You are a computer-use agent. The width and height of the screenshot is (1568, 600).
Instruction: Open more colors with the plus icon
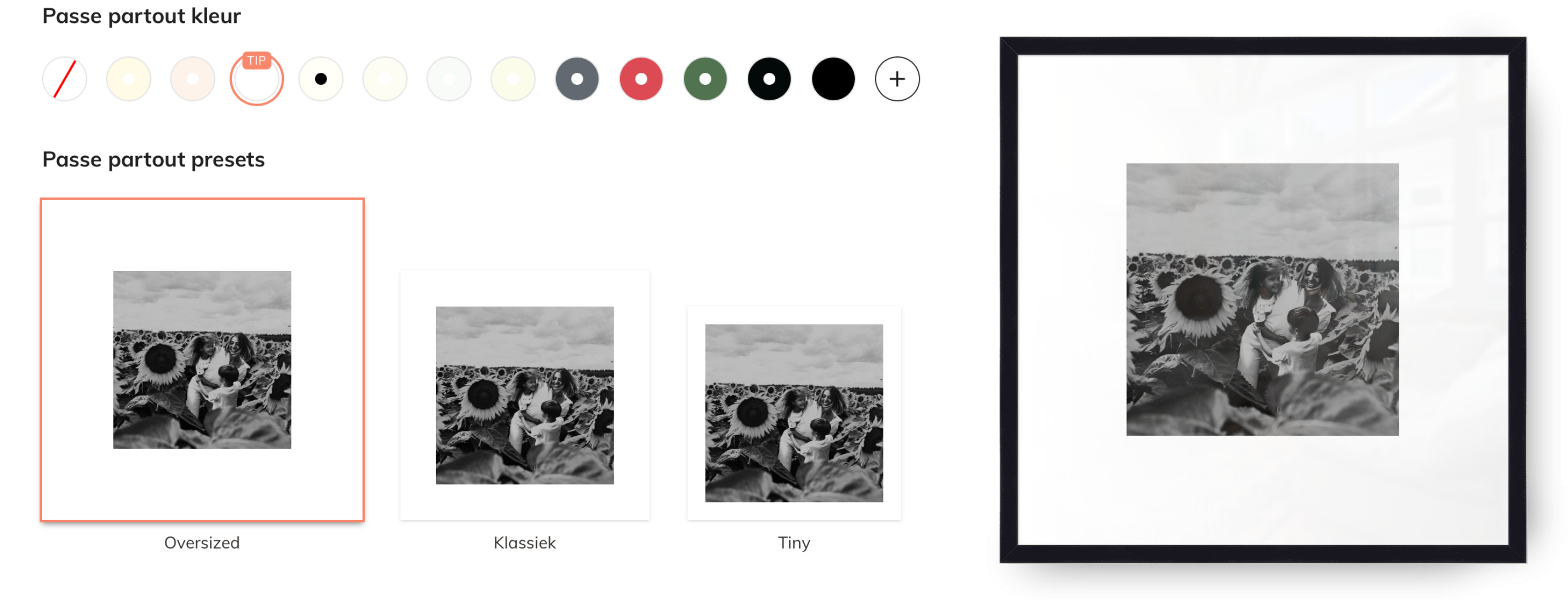click(x=897, y=79)
